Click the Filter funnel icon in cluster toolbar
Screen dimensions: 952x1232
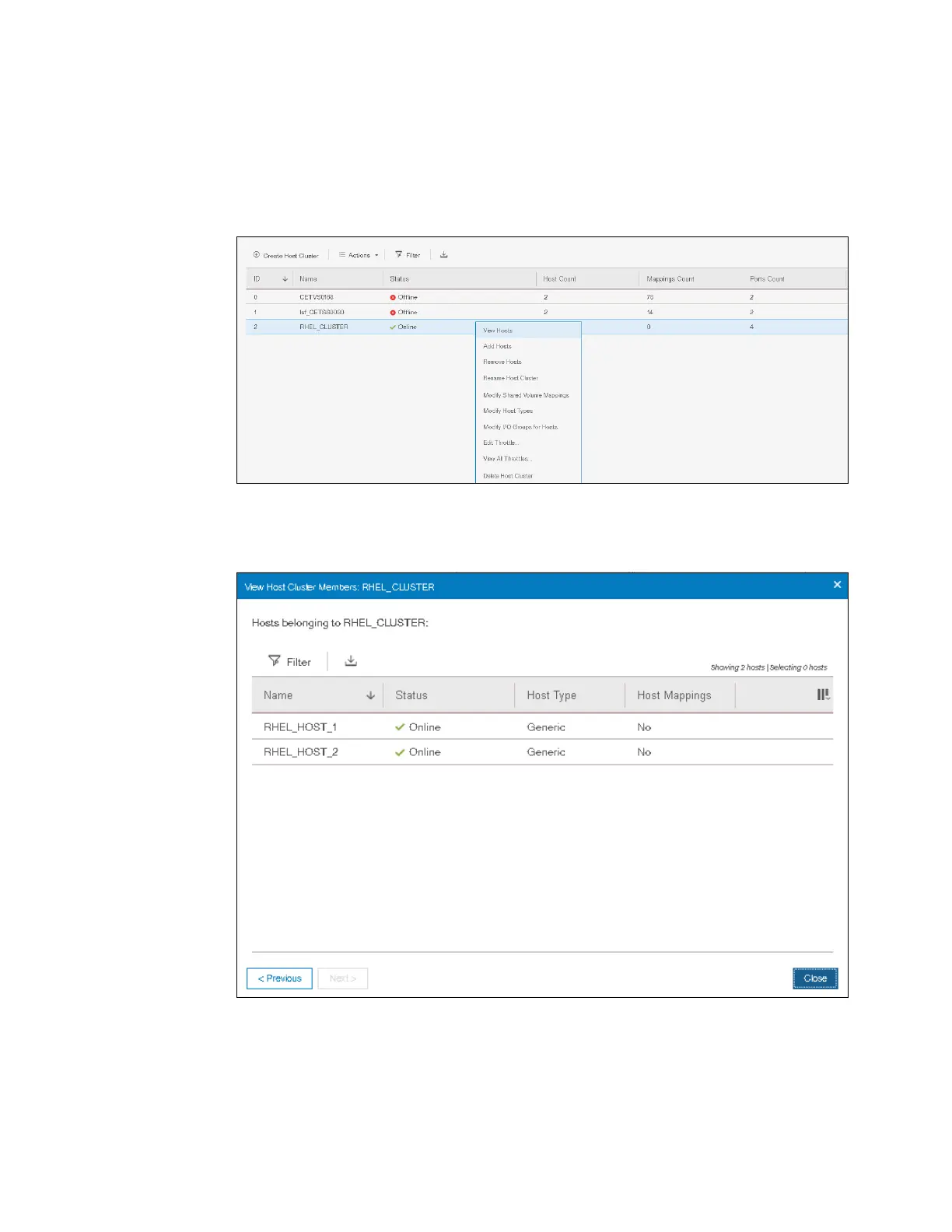[399, 254]
